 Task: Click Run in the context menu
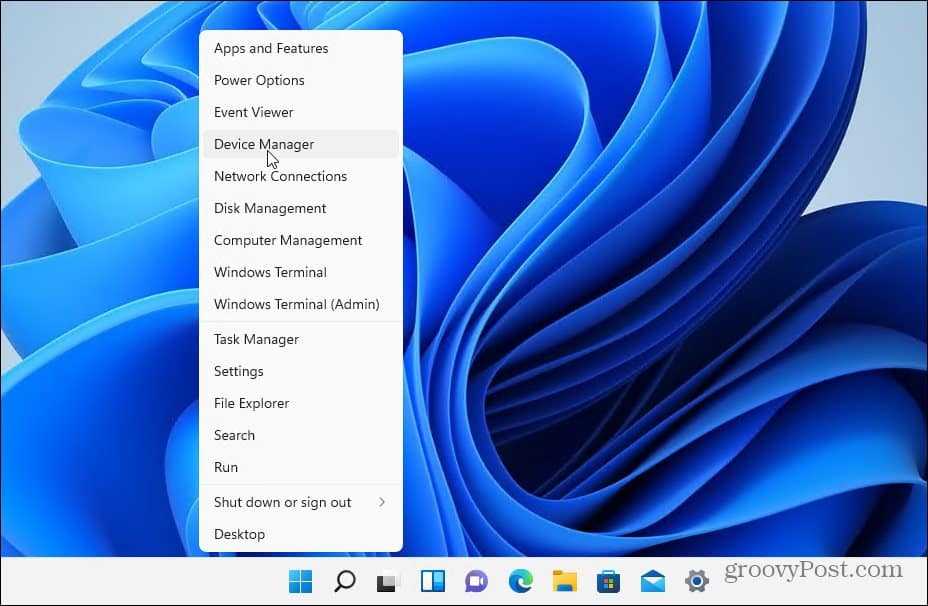pos(226,467)
